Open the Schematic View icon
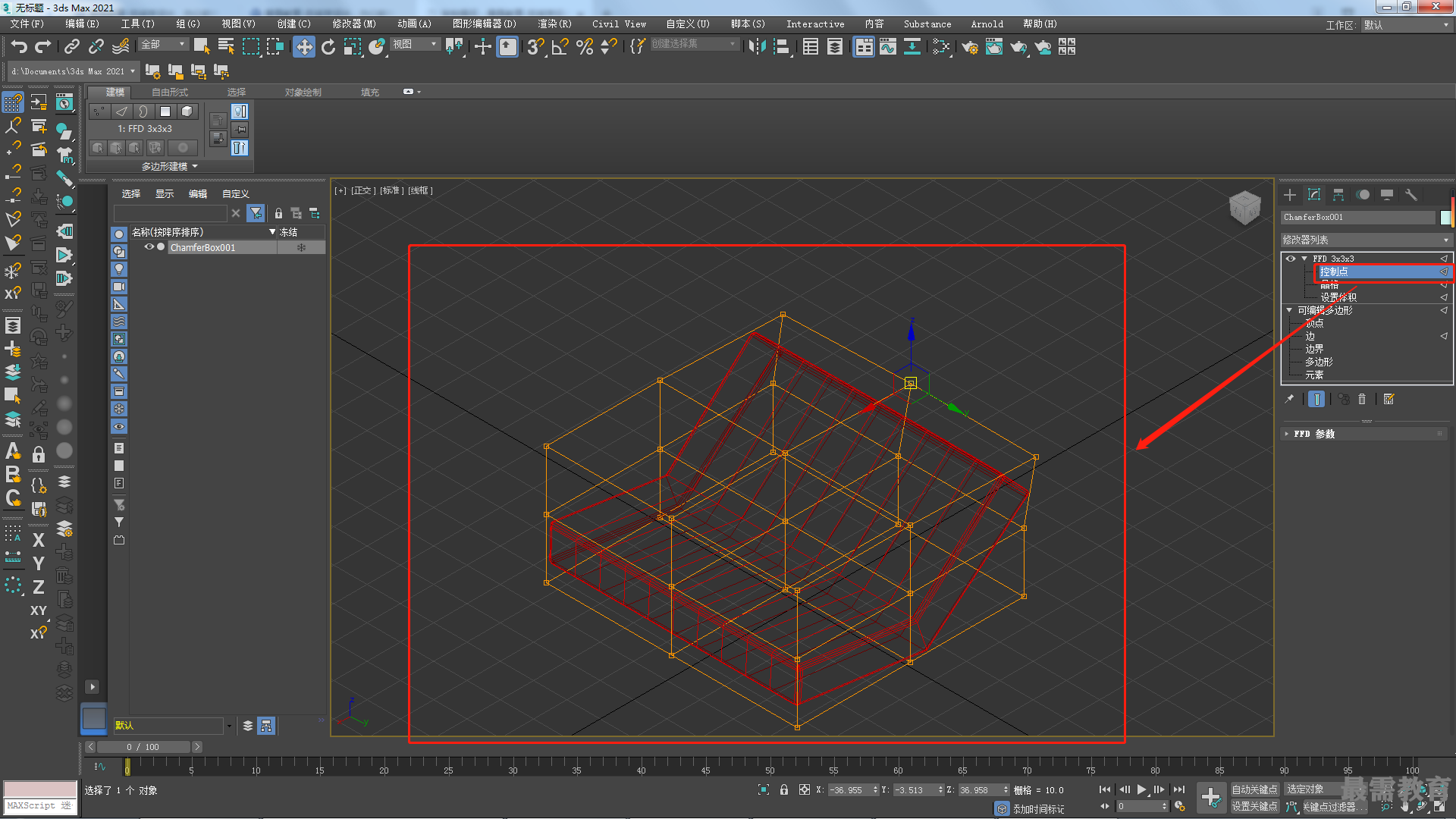 912,47
